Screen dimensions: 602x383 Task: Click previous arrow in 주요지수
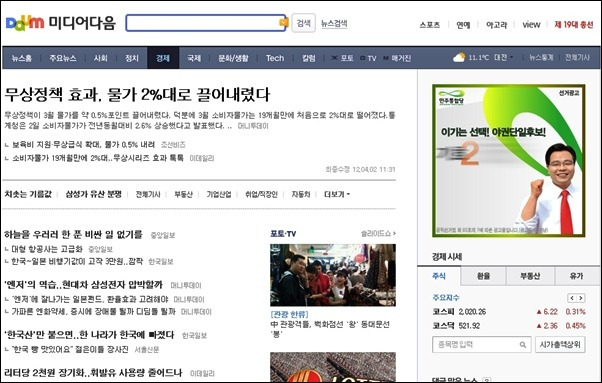coord(572,298)
